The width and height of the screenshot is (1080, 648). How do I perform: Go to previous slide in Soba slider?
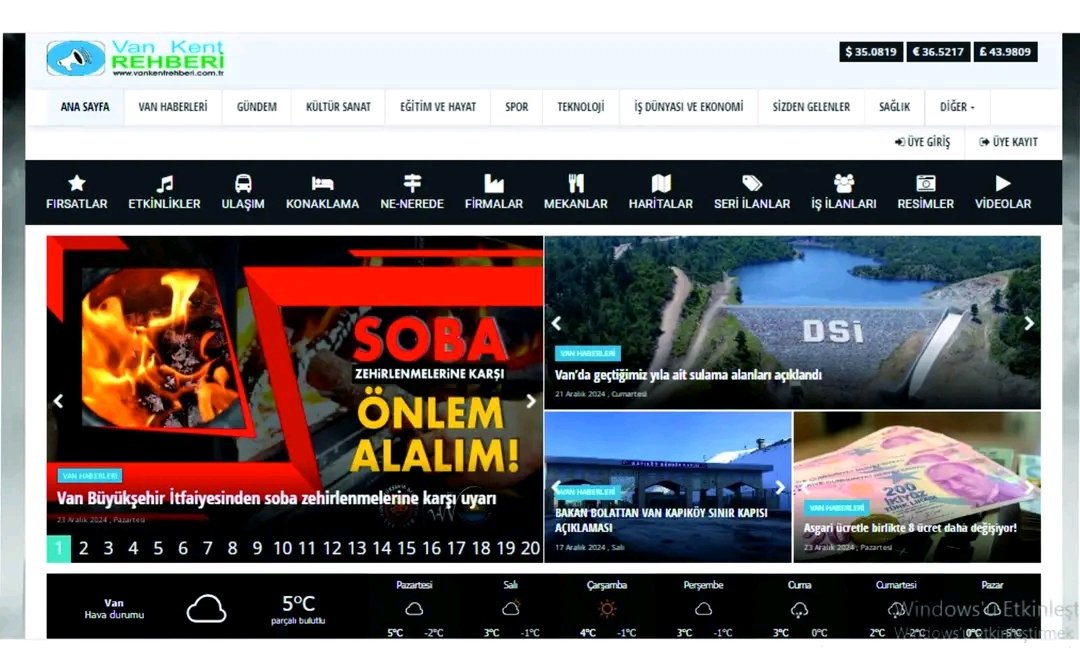(x=59, y=401)
